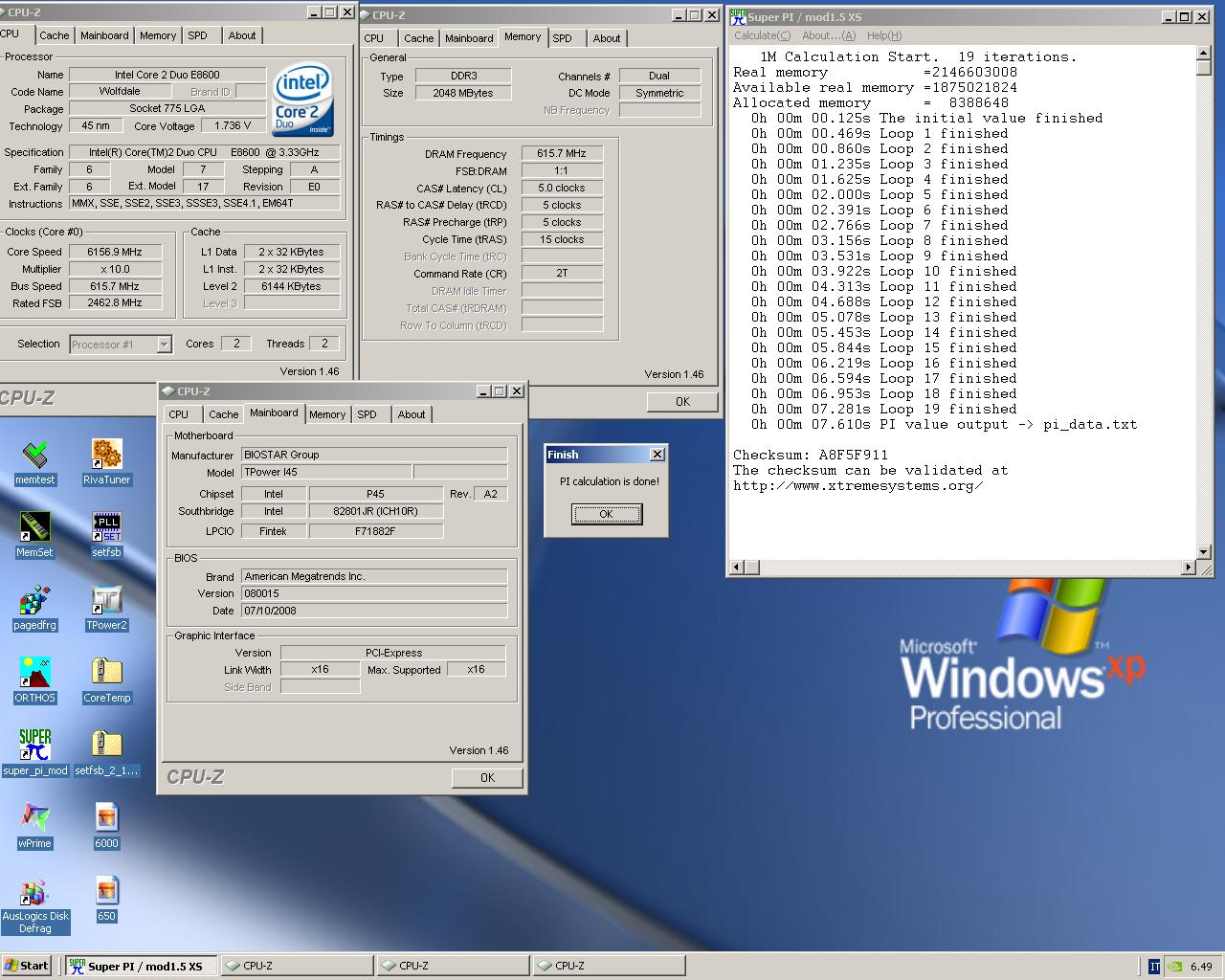The width and height of the screenshot is (1225, 980).
Task: Select the CoreTemp folder icon
Action: click(x=107, y=680)
